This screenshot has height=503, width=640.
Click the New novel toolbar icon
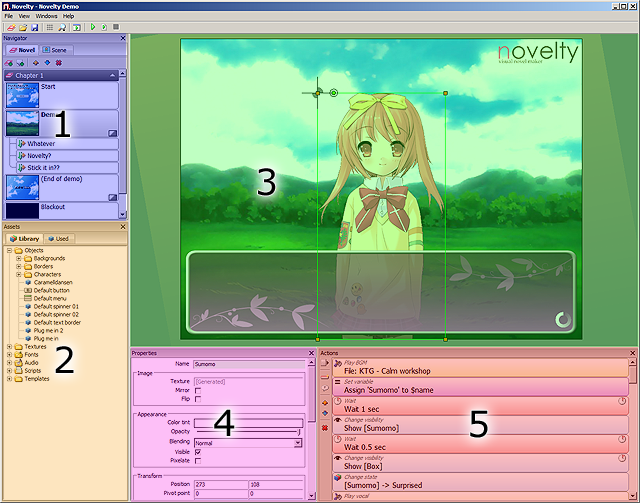click(11, 27)
